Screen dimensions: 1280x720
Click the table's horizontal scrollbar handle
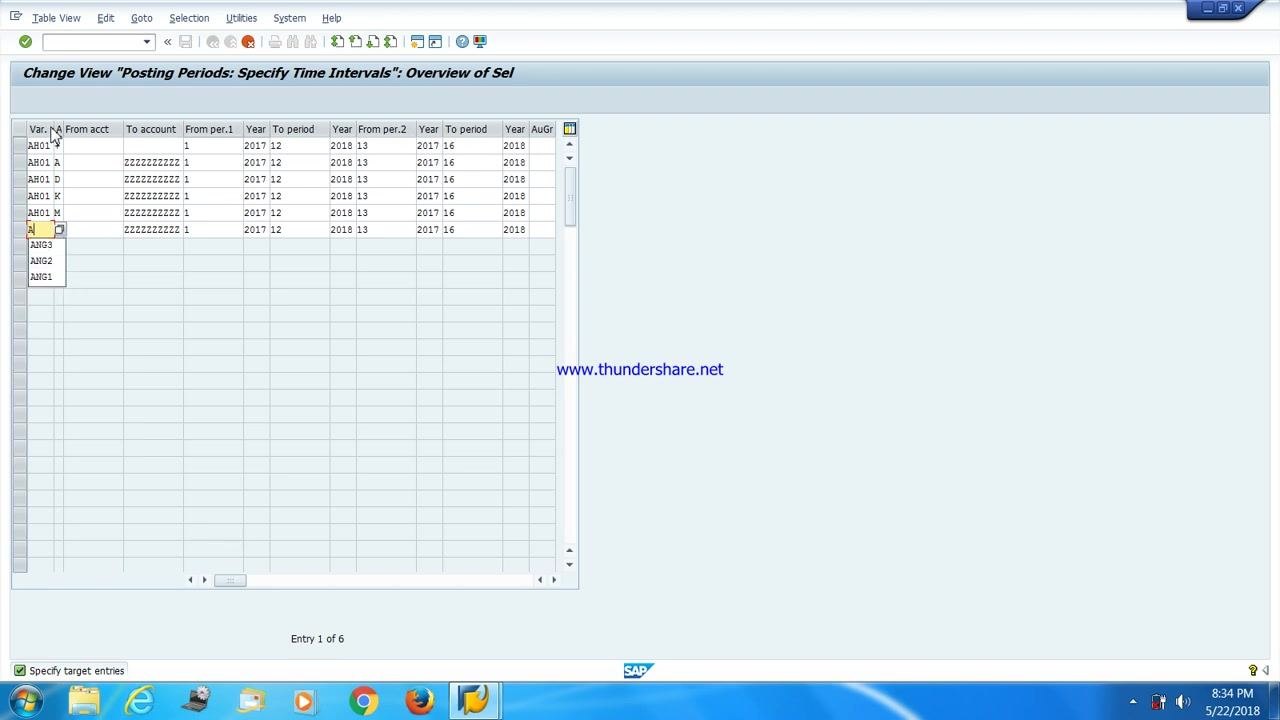[230, 580]
